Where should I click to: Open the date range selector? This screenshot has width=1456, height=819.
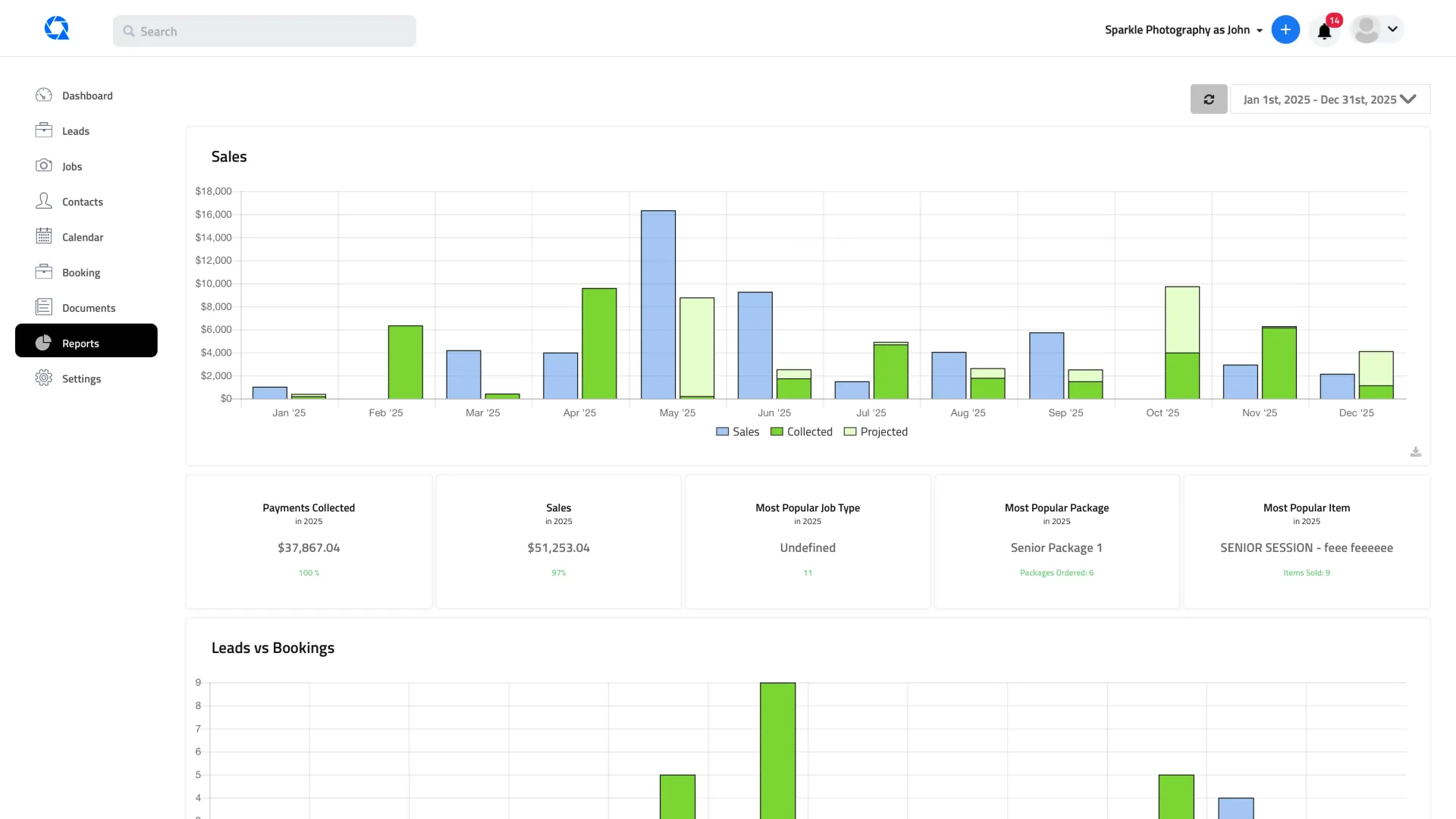pyautogui.click(x=1329, y=99)
